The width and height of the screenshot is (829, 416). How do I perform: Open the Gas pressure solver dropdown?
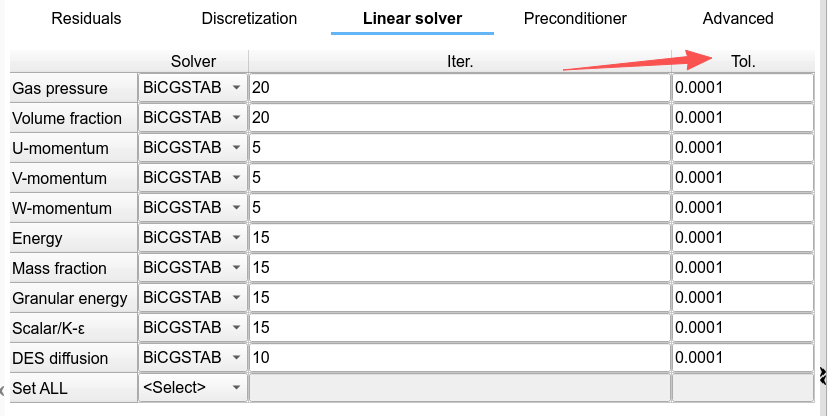(193, 88)
